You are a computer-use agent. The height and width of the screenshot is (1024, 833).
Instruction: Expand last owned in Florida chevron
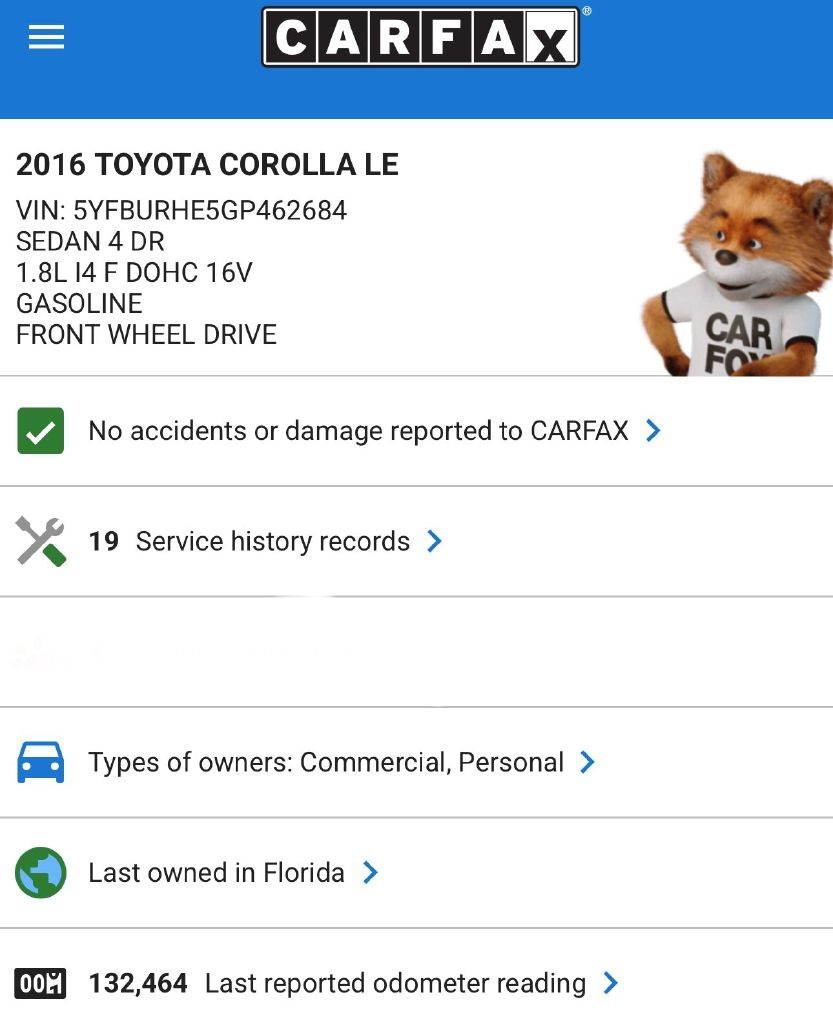click(x=370, y=872)
